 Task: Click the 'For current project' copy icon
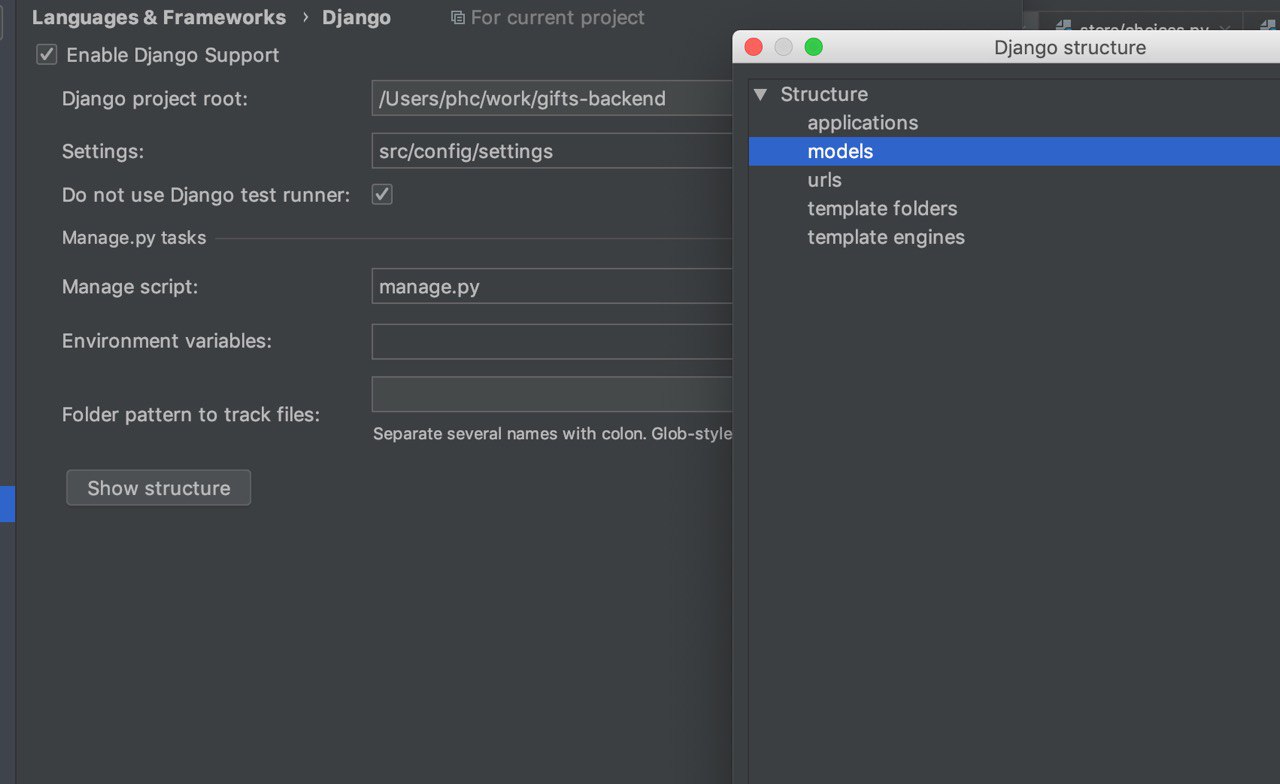(x=458, y=18)
